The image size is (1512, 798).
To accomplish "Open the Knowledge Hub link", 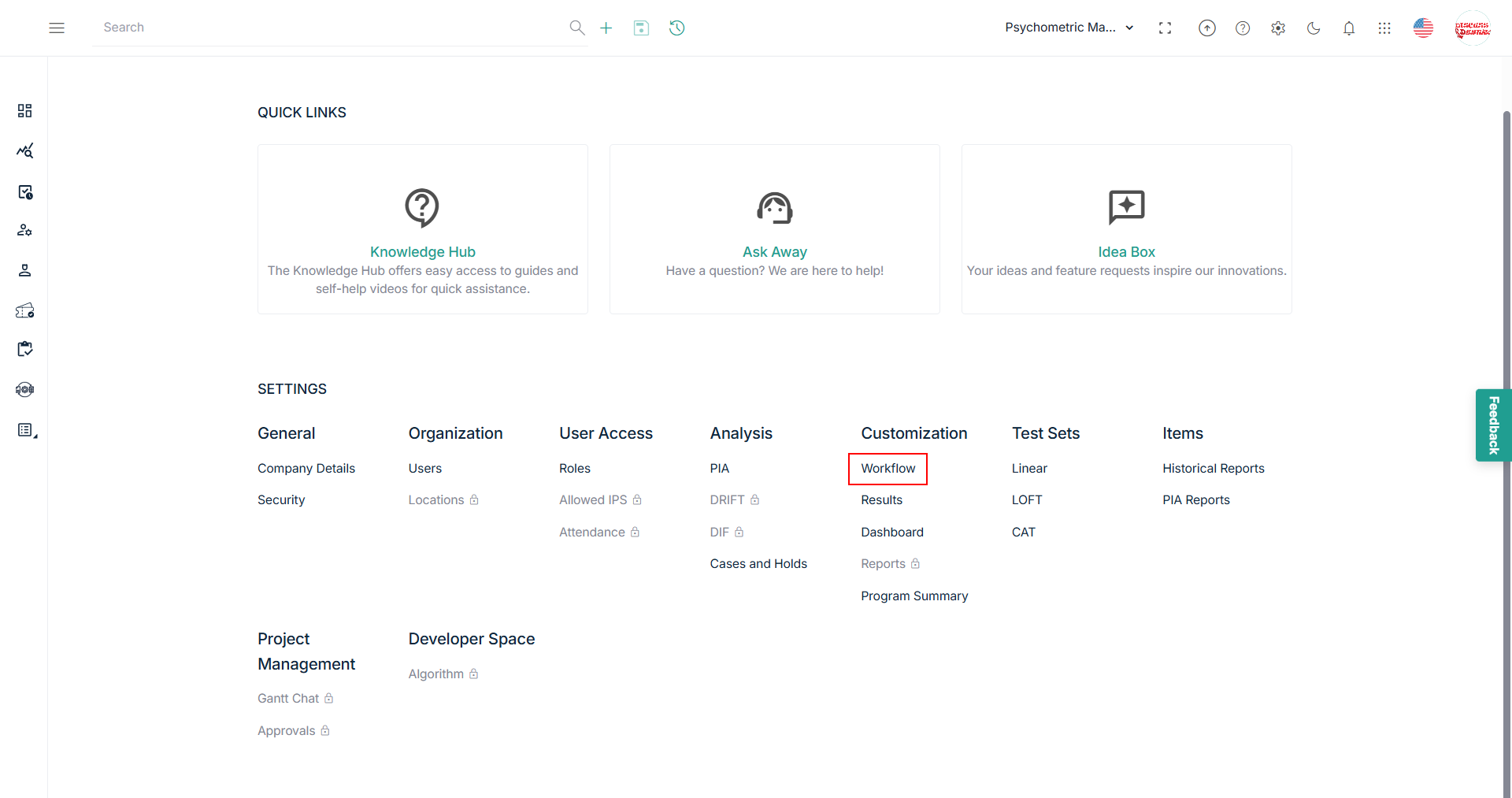I will tap(422, 252).
